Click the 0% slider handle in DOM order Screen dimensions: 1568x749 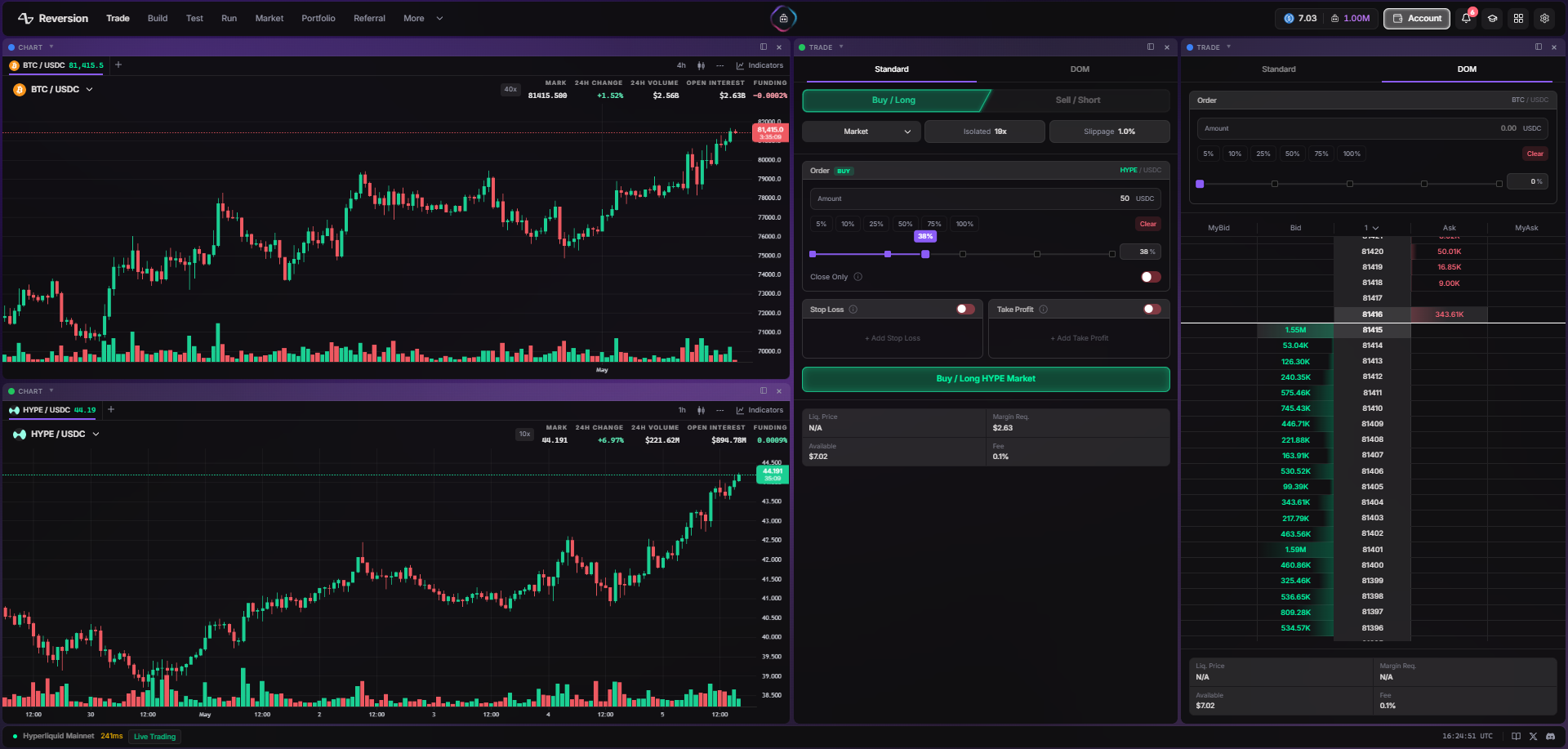(1200, 184)
